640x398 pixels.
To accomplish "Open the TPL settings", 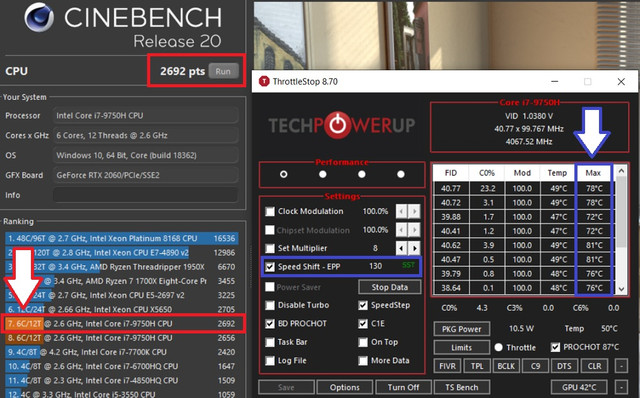I will pos(477,366).
